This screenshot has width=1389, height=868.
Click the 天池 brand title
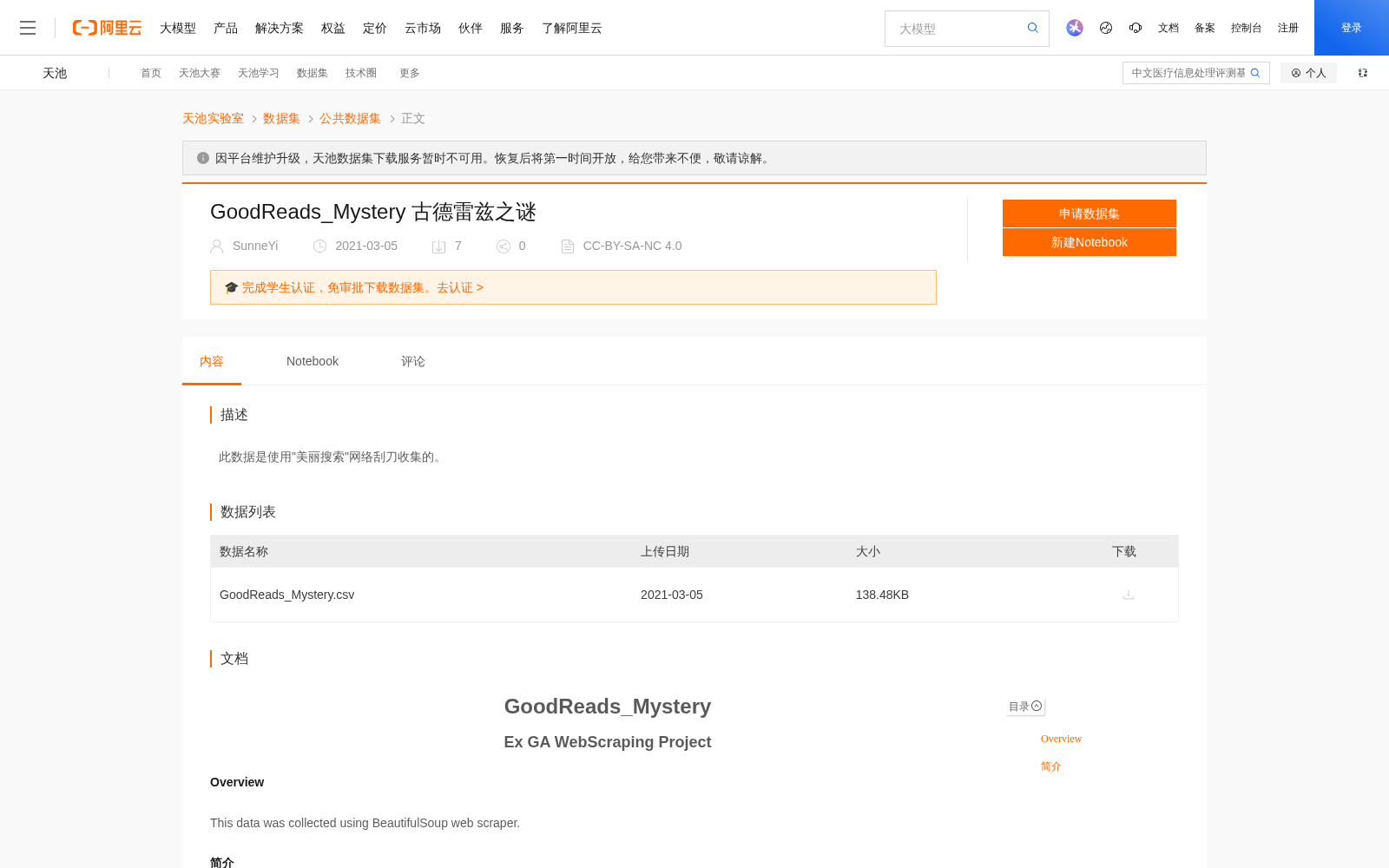[x=55, y=73]
